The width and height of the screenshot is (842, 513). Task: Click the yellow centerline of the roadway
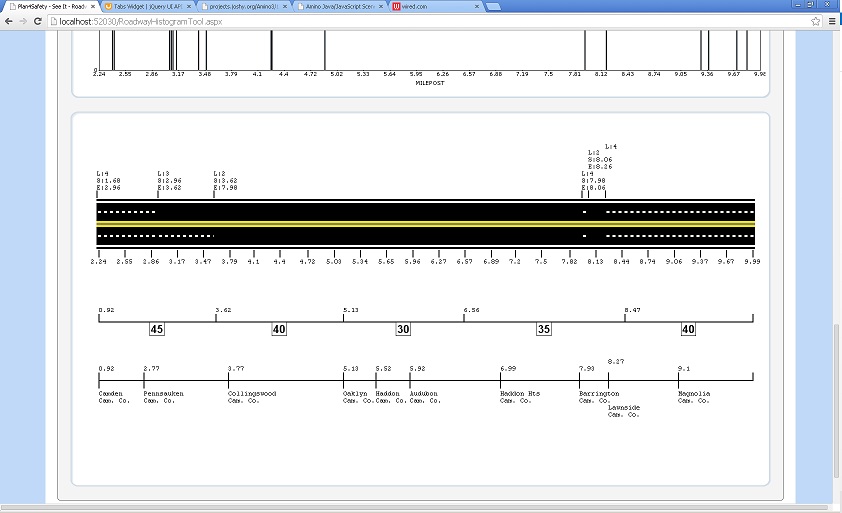(426, 223)
